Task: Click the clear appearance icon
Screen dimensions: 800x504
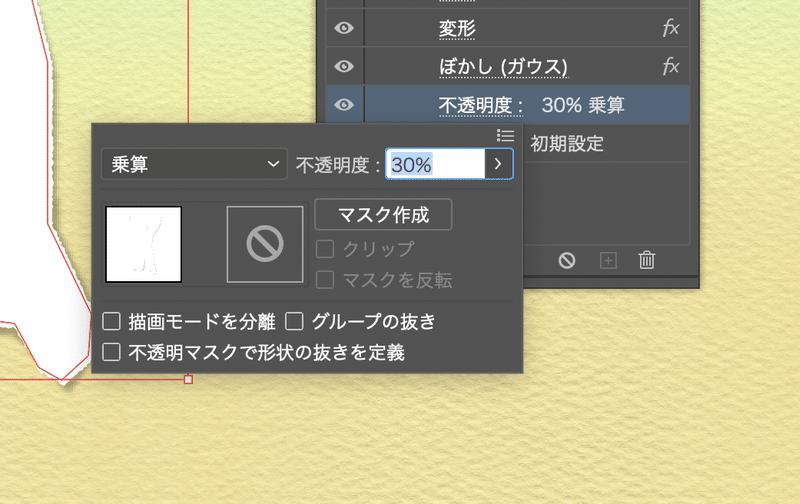Action: (x=567, y=260)
